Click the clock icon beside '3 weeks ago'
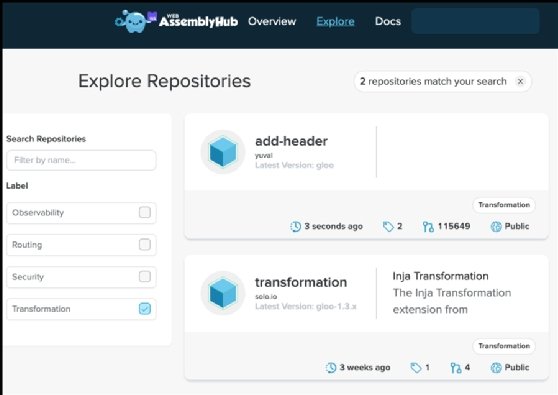558x395 pixels. pyautogui.click(x=331, y=368)
